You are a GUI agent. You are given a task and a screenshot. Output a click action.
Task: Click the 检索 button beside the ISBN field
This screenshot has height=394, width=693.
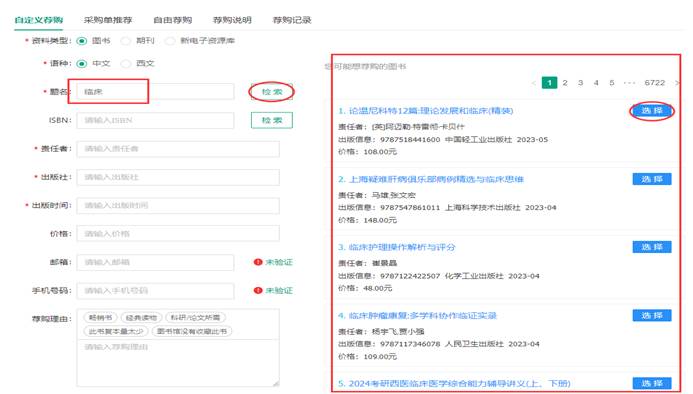point(272,120)
